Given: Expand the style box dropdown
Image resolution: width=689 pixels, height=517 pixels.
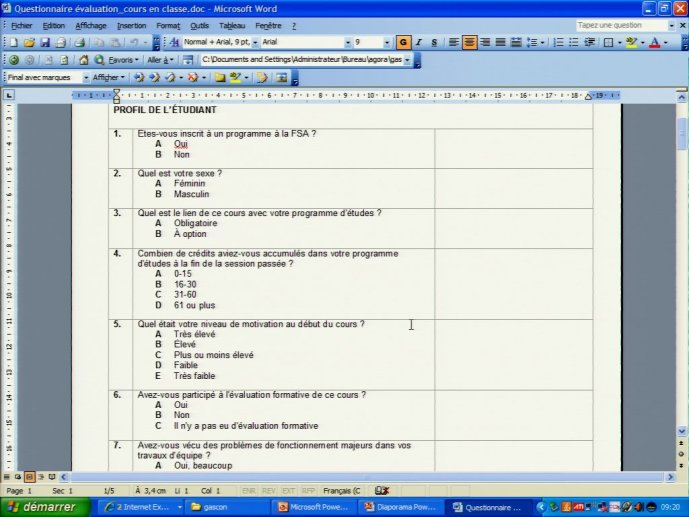Looking at the screenshot, I should click(x=255, y=43).
